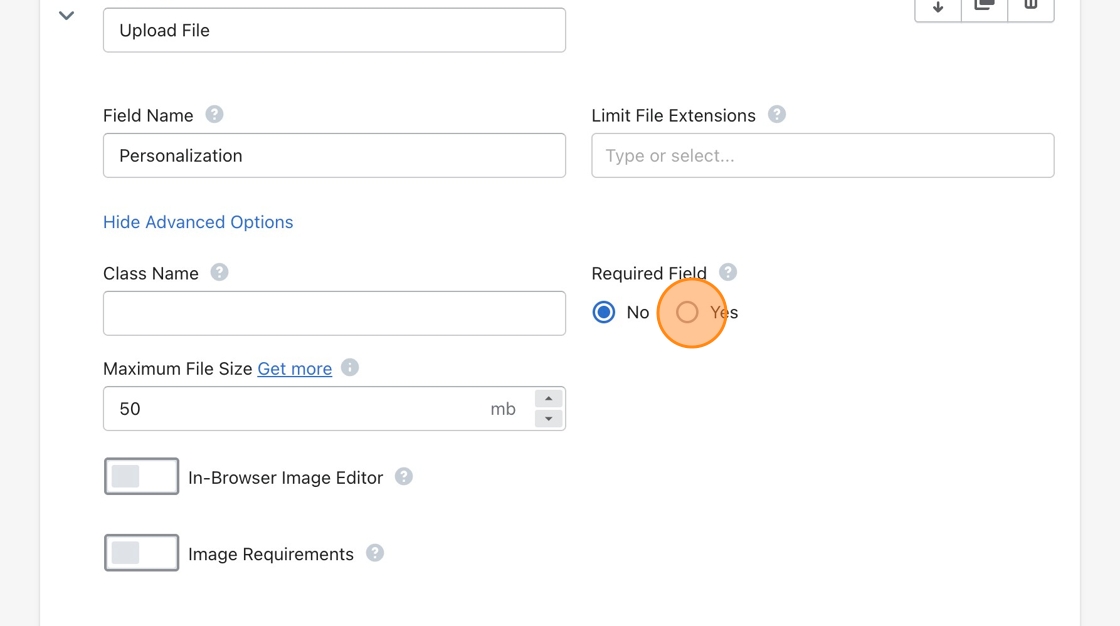Click Hide Advanced Options link
Viewport: 1120px width, 626px height.
(198, 222)
